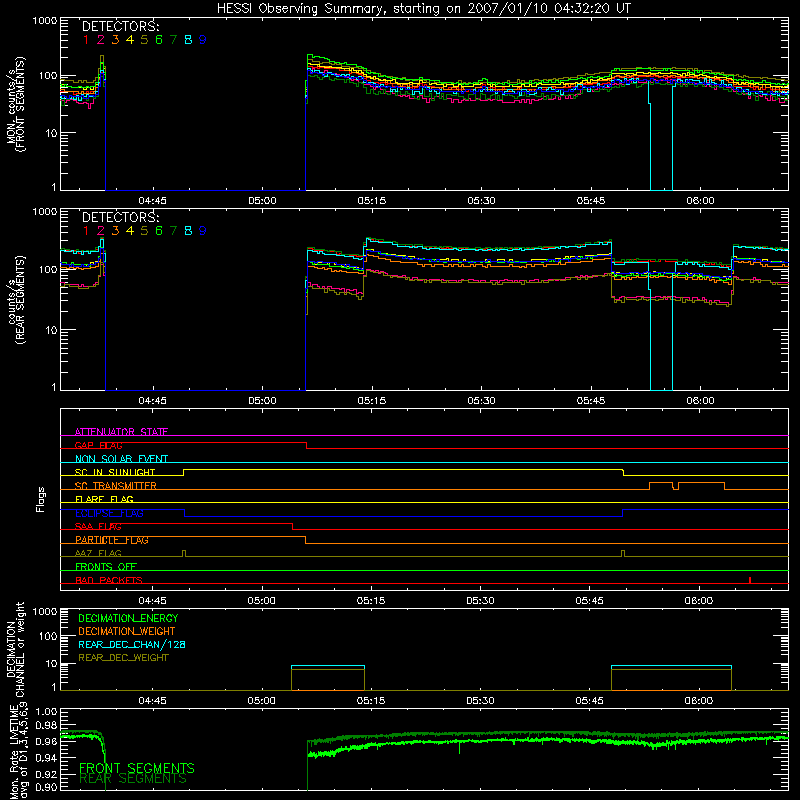Select olive AAZ_FLAG label above FRONTS_OFF
The height and width of the screenshot is (800, 800).
click(x=98, y=553)
